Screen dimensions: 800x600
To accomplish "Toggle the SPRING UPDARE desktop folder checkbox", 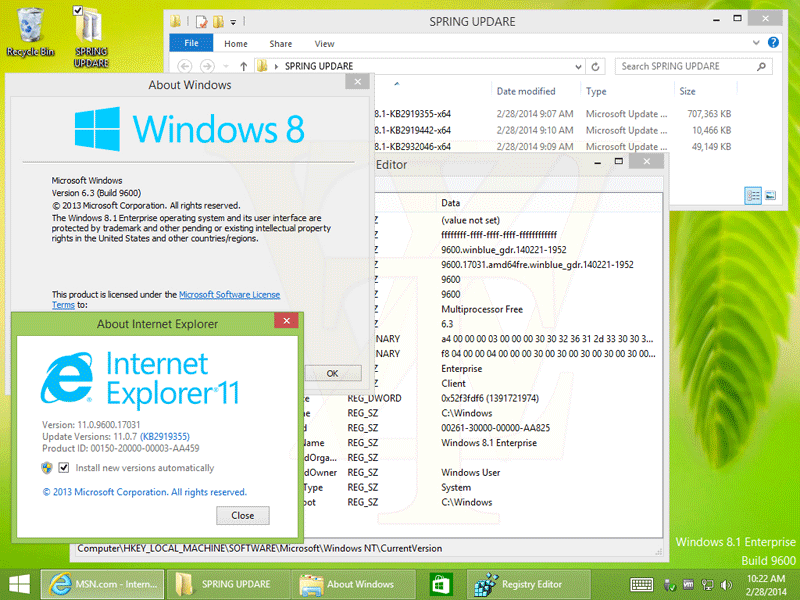I will pyautogui.click(x=79, y=11).
